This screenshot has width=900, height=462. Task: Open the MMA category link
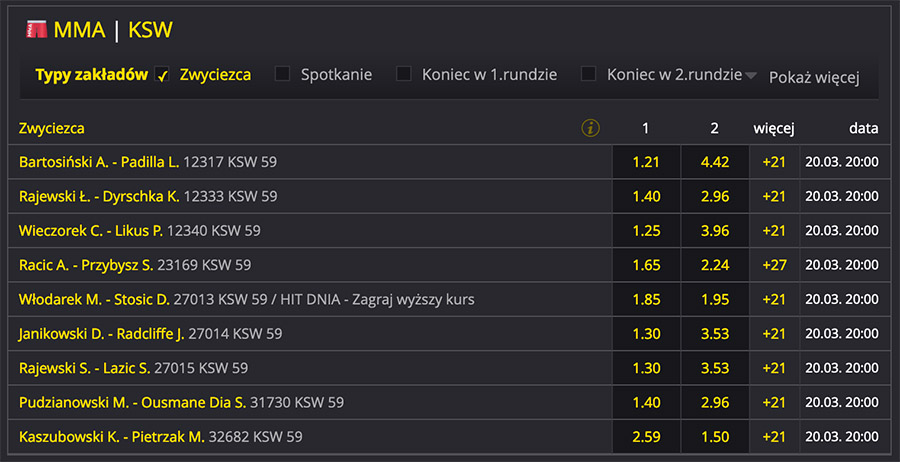(79, 30)
